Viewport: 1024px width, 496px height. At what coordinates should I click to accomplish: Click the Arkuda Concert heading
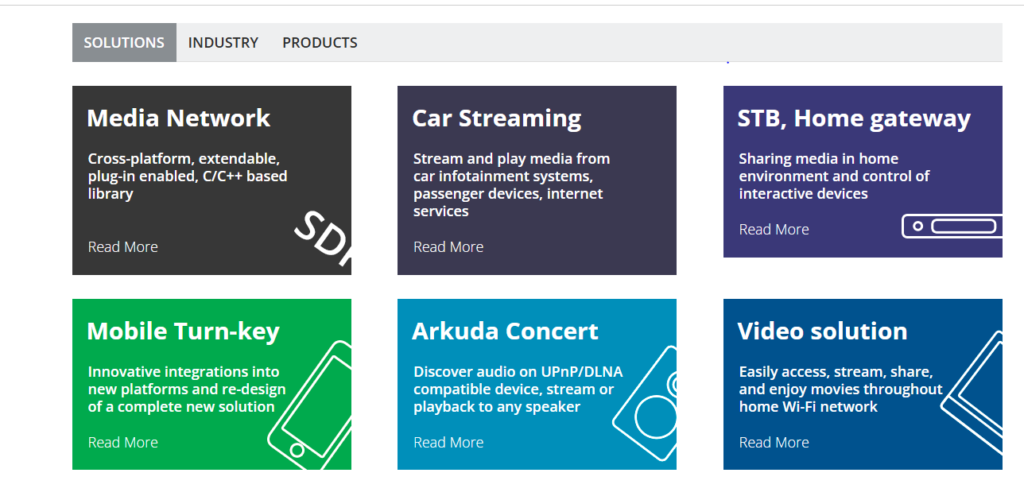point(505,331)
